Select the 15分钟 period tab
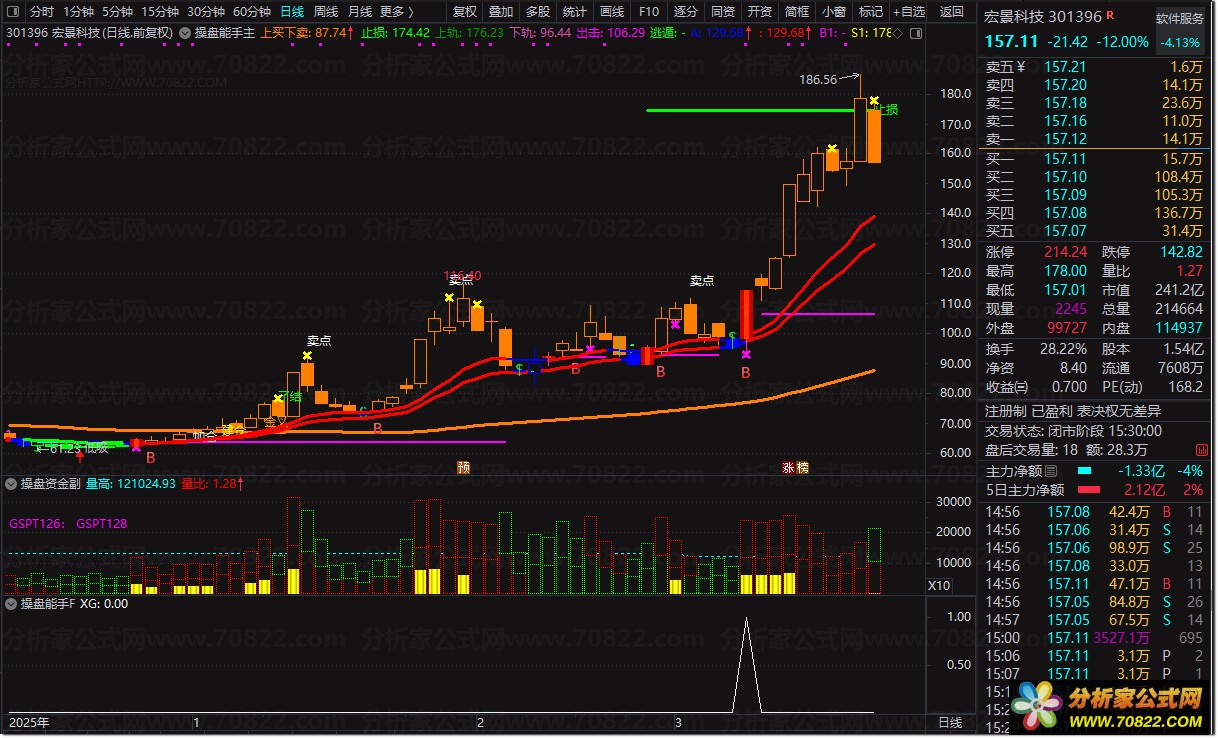This screenshot has height=738, width=1219. [x=160, y=12]
